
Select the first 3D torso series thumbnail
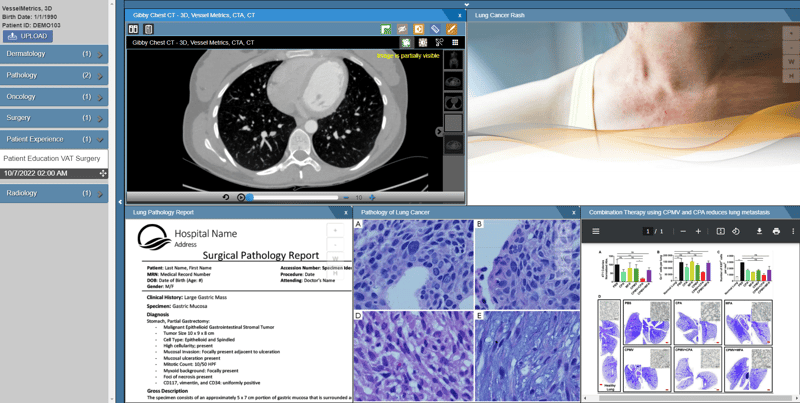click(x=454, y=60)
